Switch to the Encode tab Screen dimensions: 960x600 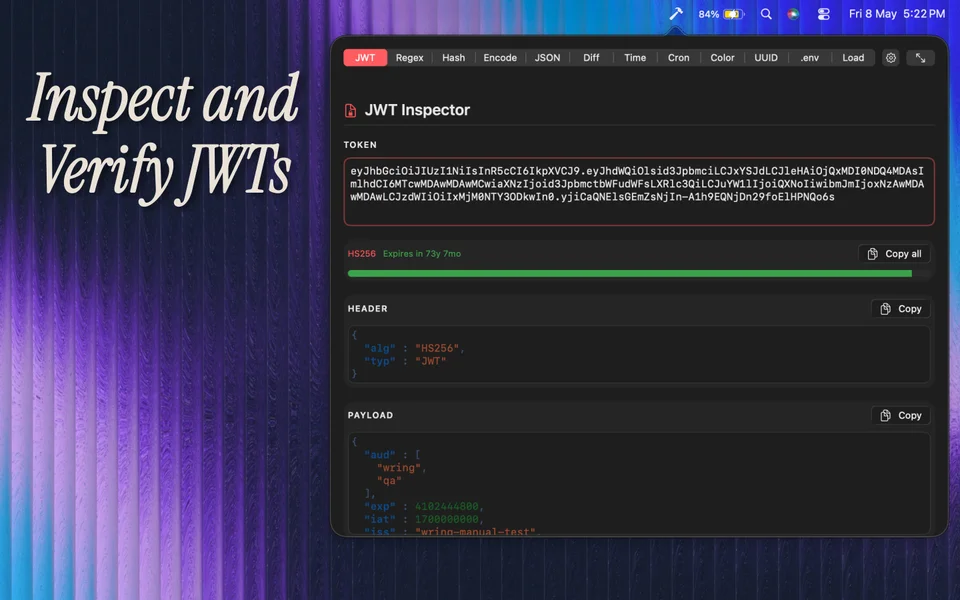click(x=500, y=58)
